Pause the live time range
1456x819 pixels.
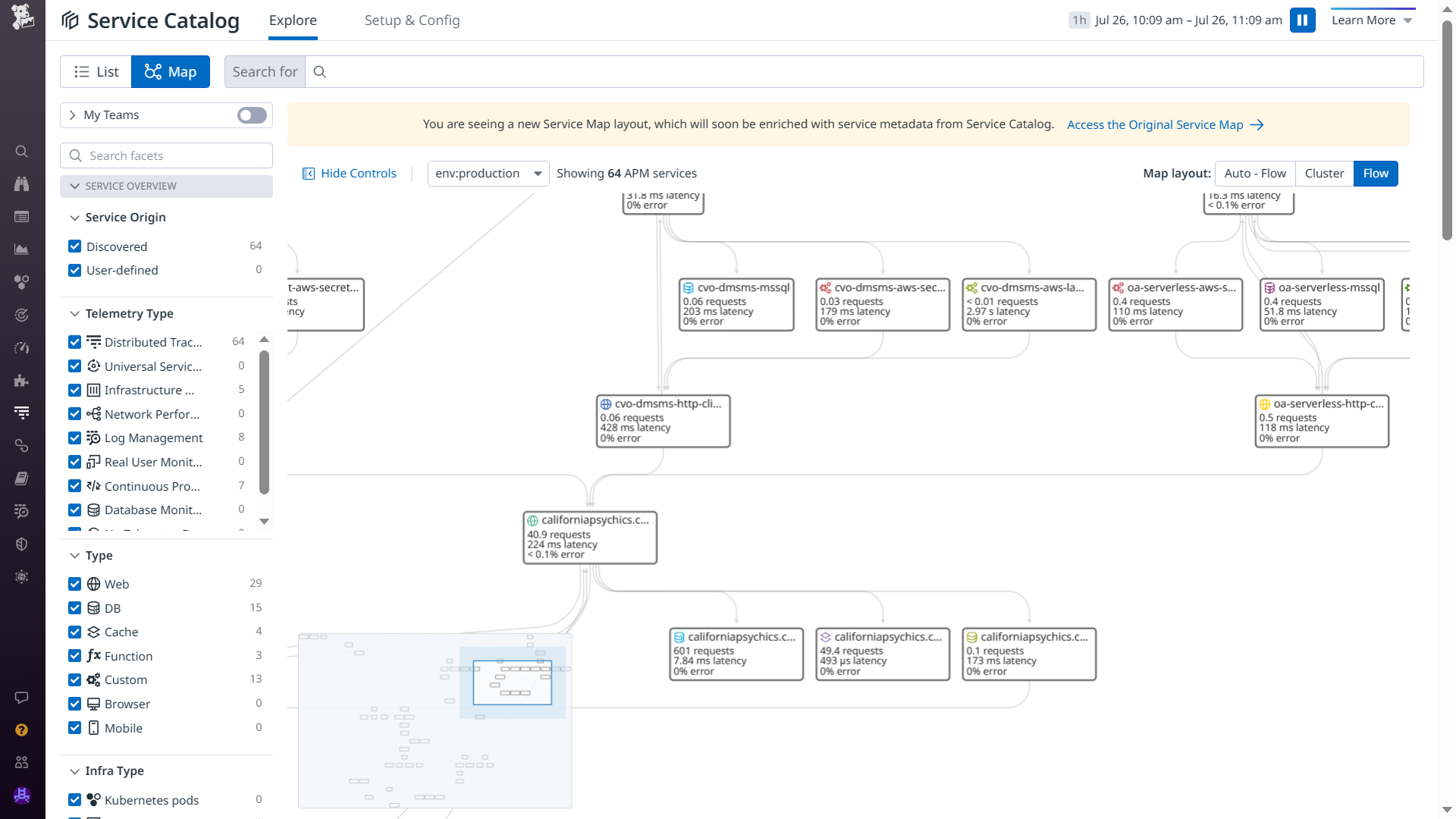pos(1302,20)
